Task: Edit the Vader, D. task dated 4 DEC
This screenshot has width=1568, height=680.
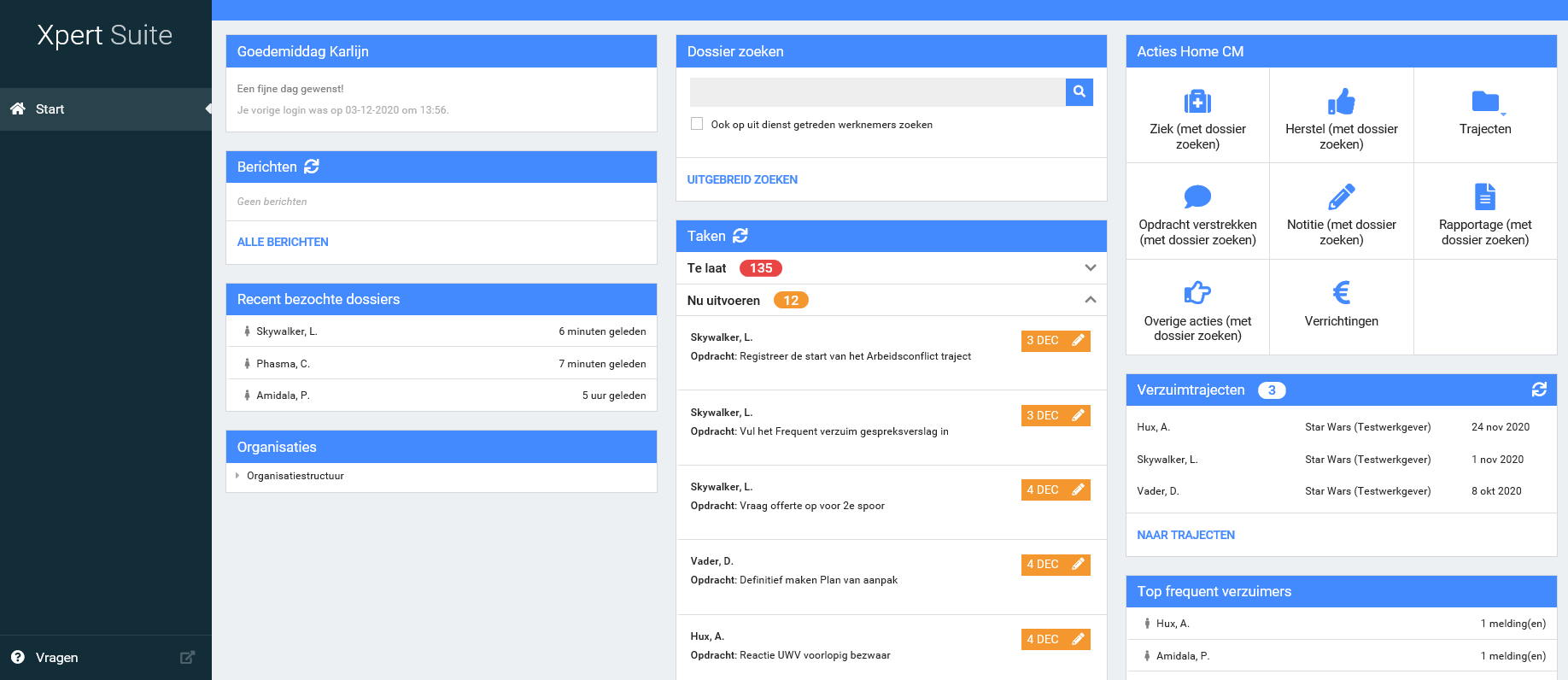Action: click(1079, 565)
